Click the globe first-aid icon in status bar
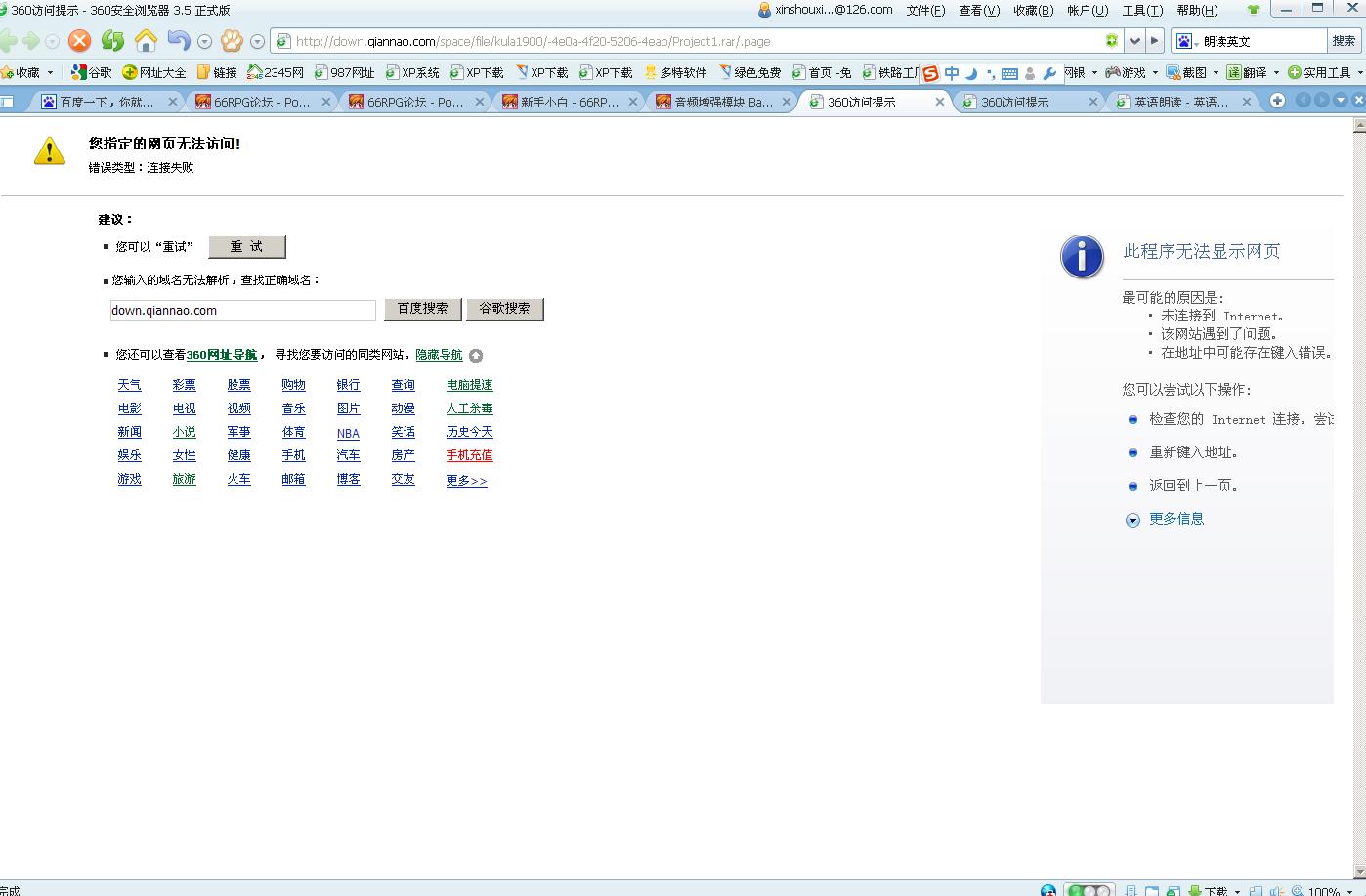1366x896 pixels. tap(1047, 890)
